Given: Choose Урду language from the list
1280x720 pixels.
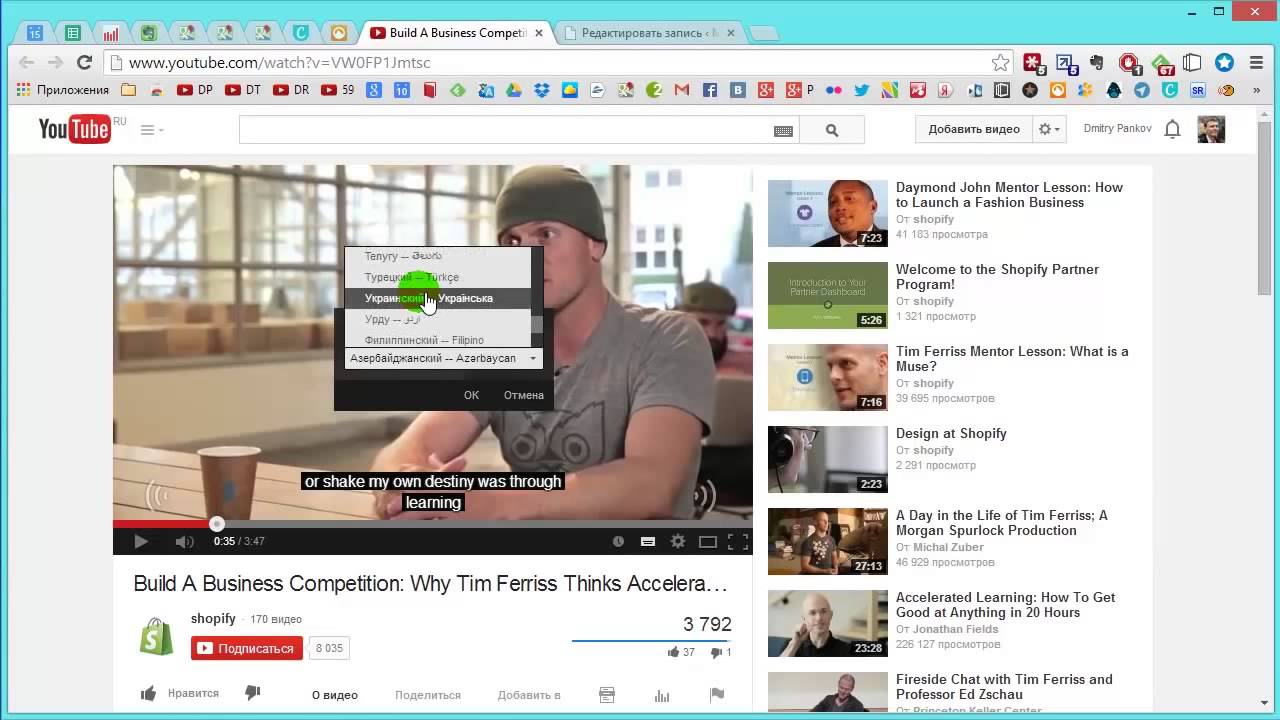Looking at the screenshot, I should pos(438,319).
